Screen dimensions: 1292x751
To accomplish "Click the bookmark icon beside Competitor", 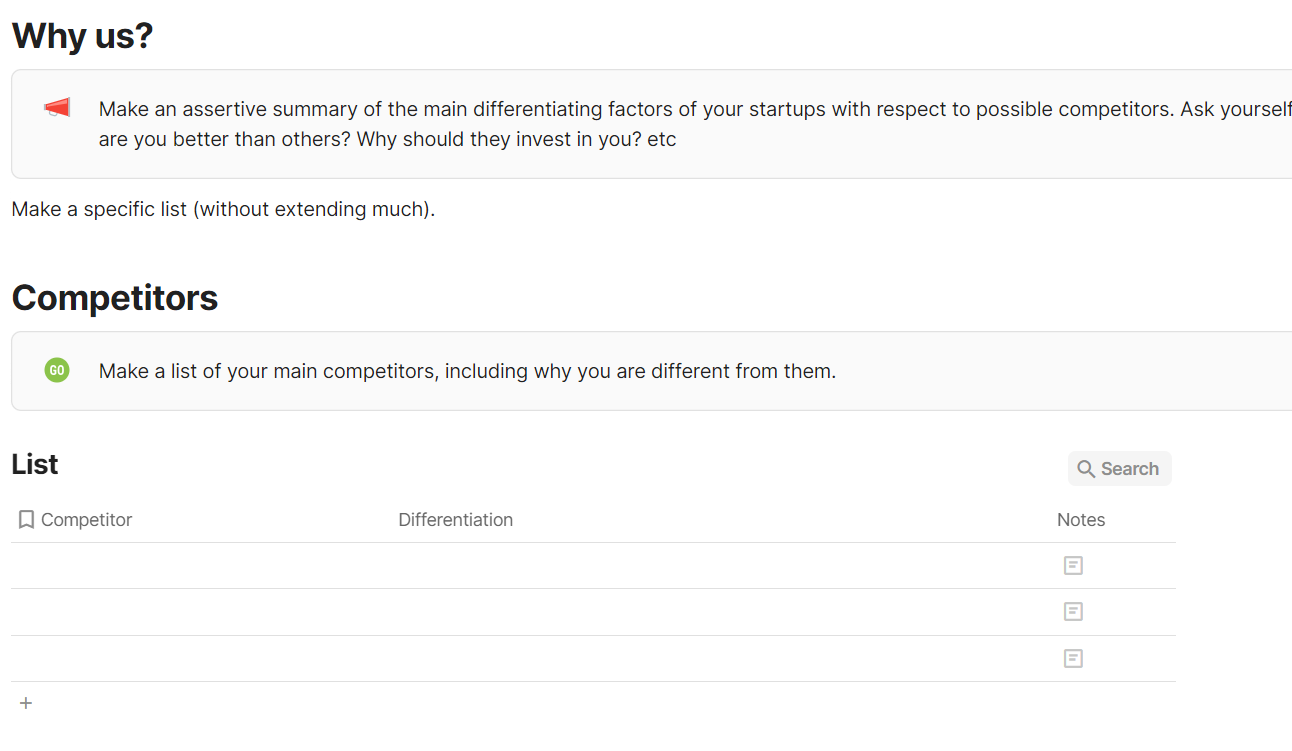I will point(27,520).
